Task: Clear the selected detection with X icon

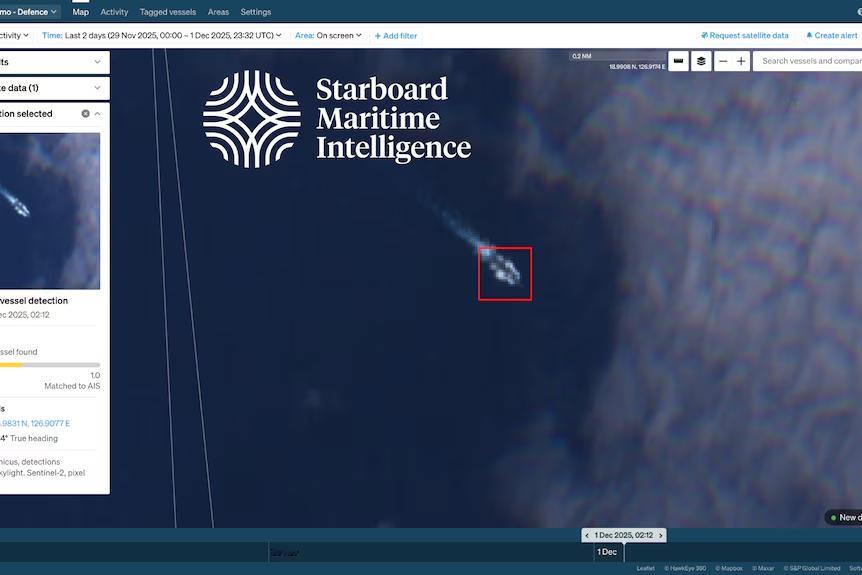Action: (x=85, y=114)
